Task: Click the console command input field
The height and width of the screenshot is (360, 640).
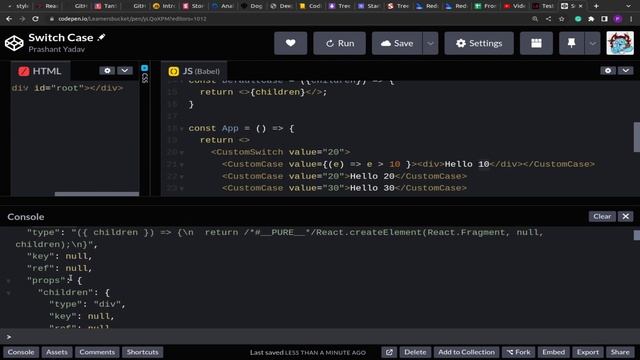Action: click(320, 337)
